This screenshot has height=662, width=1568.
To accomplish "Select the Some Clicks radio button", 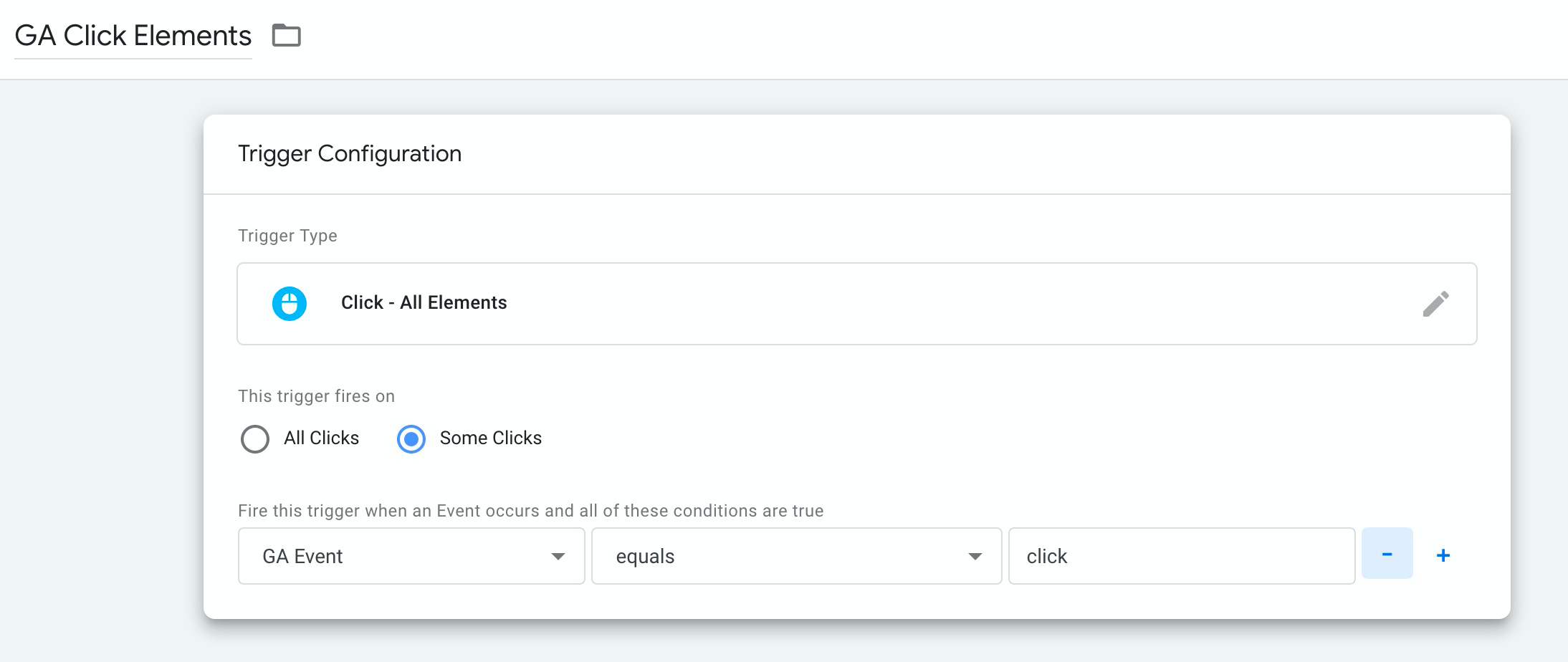I will (411, 439).
